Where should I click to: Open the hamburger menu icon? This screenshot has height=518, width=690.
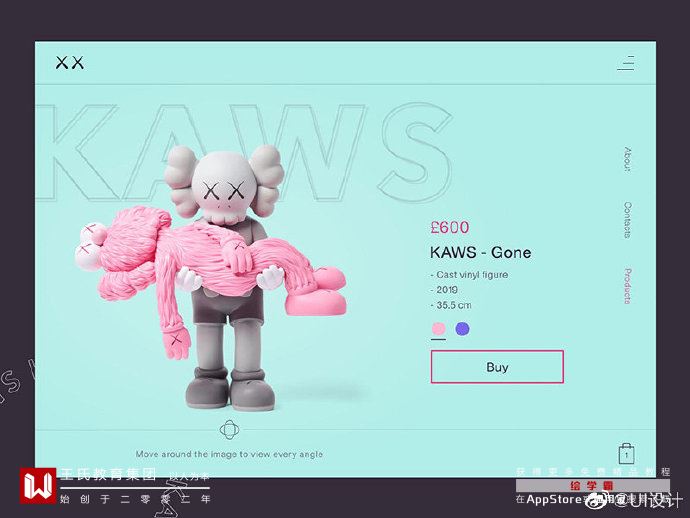[x=626, y=63]
